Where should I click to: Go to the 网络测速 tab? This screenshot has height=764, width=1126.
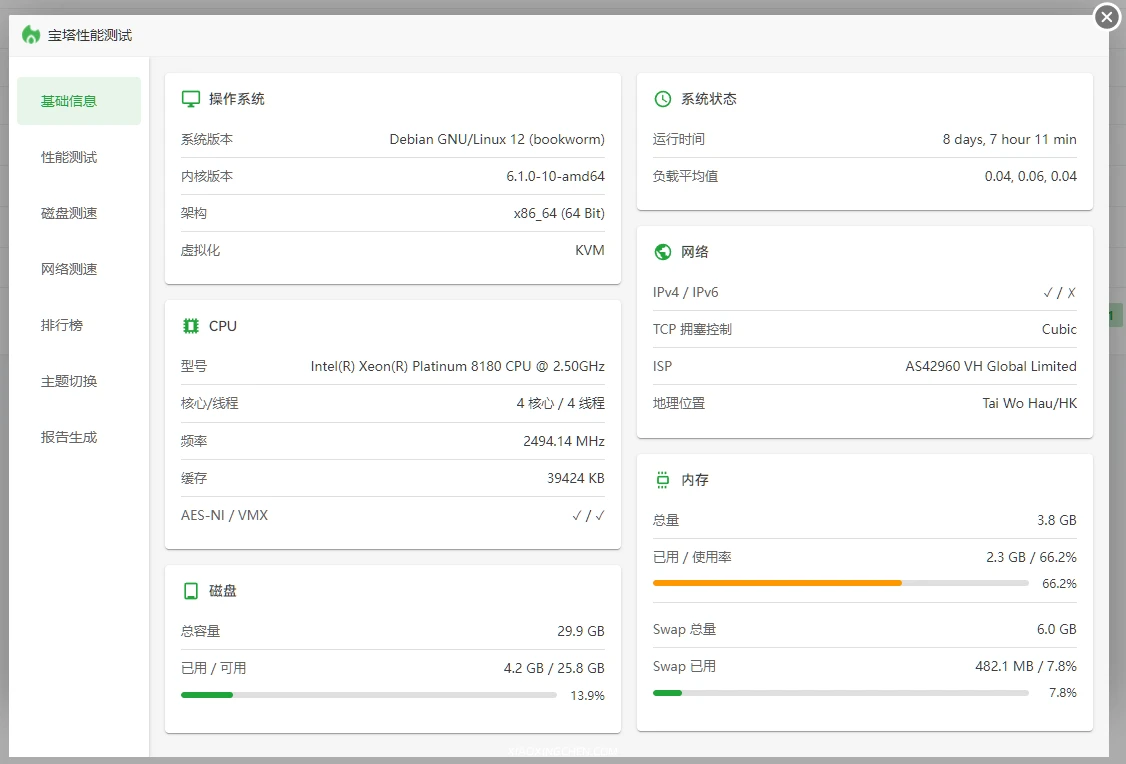tap(69, 269)
